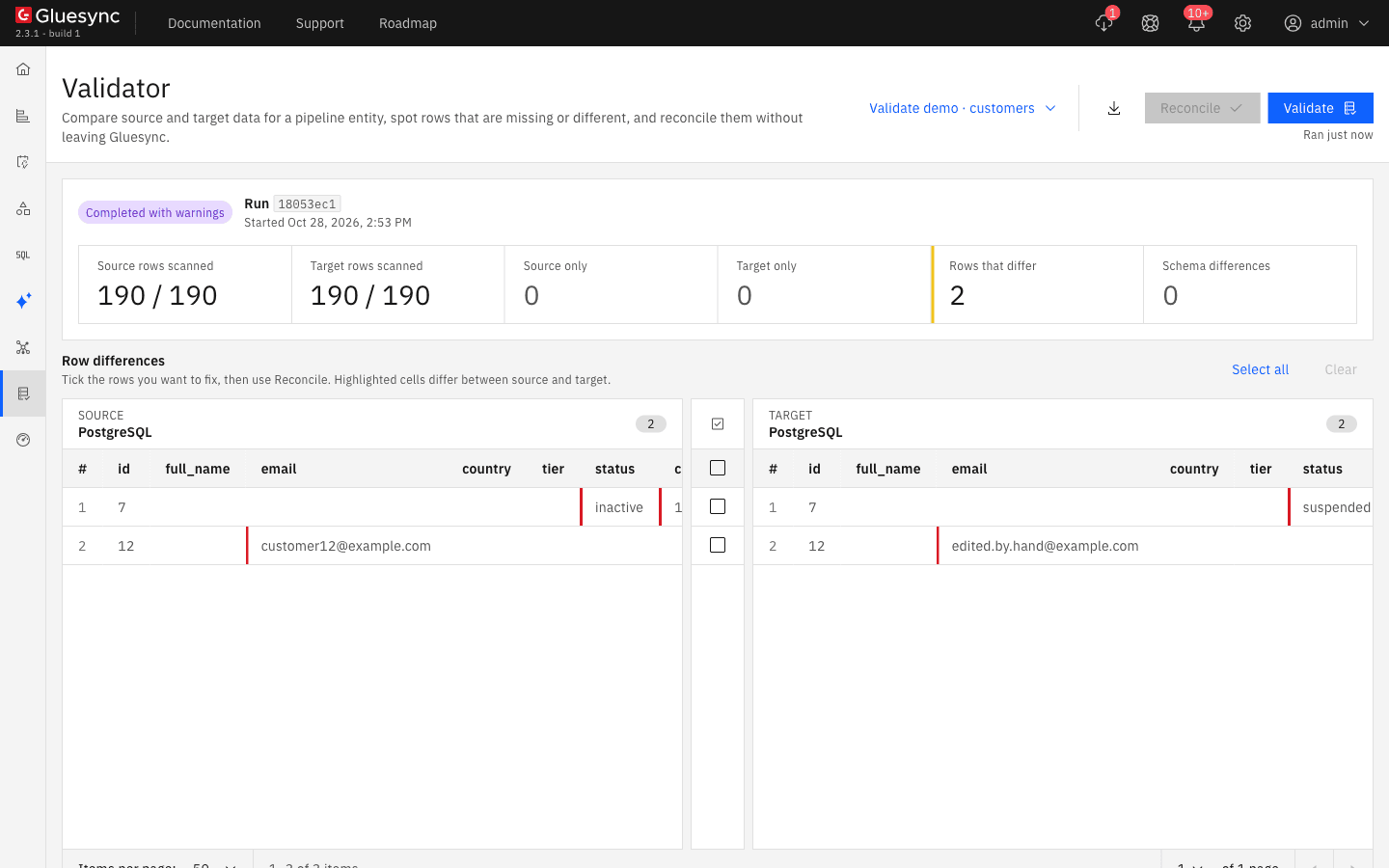
Task: Click the source country column header
Action: click(x=486, y=469)
